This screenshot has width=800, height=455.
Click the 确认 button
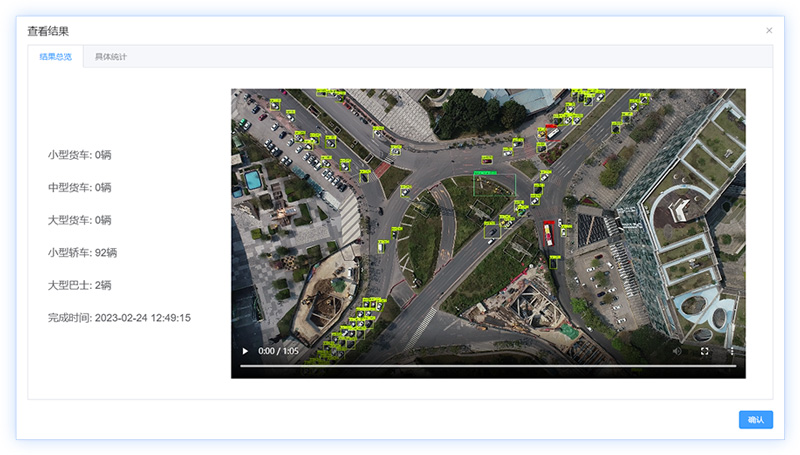point(756,420)
